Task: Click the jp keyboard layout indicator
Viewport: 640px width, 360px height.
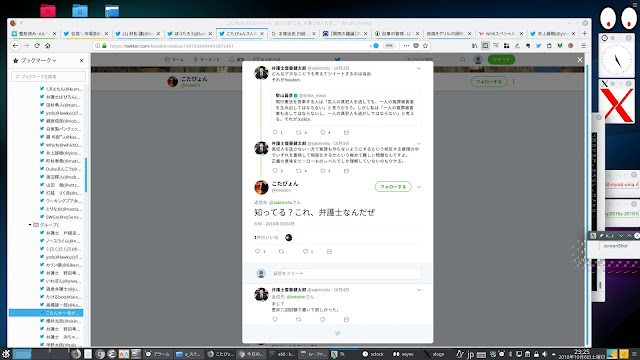Action: [x=470, y=354]
